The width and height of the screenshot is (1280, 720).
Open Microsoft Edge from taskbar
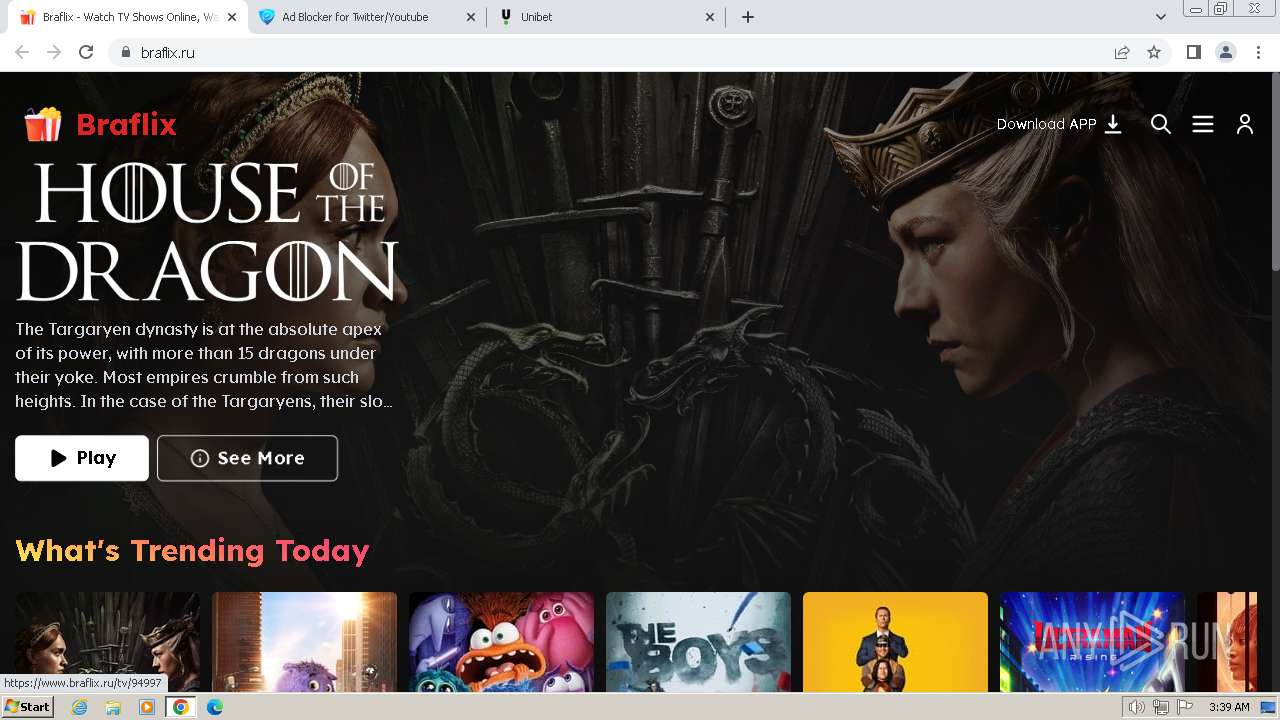pyautogui.click(x=214, y=707)
